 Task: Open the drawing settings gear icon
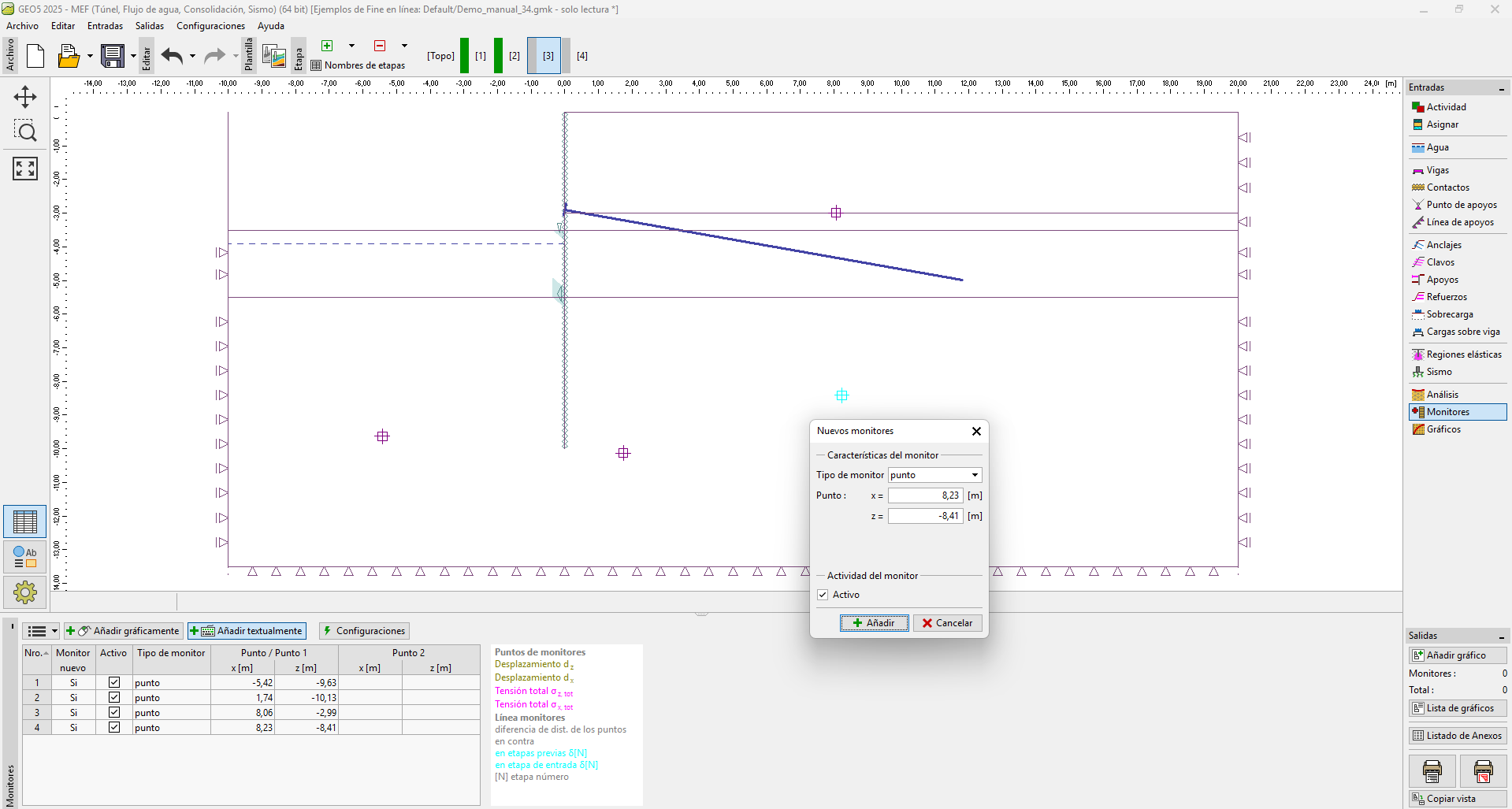click(25, 592)
